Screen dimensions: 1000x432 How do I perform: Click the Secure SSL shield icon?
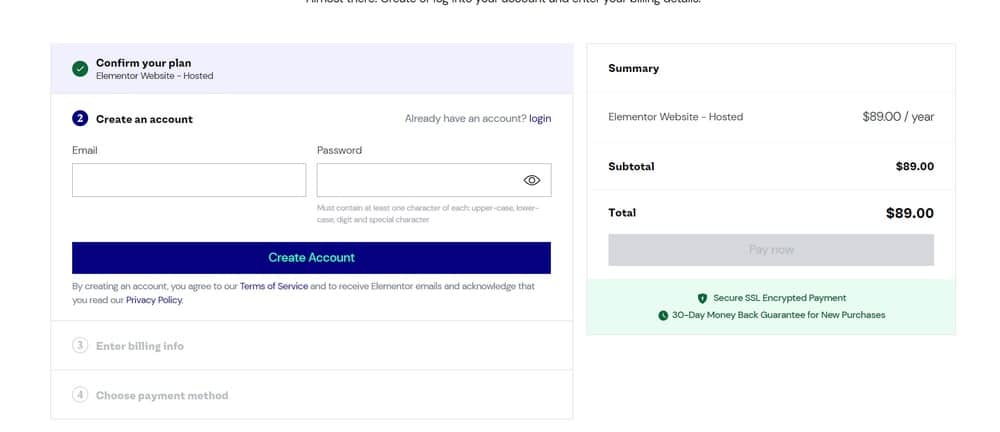[702, 298]
